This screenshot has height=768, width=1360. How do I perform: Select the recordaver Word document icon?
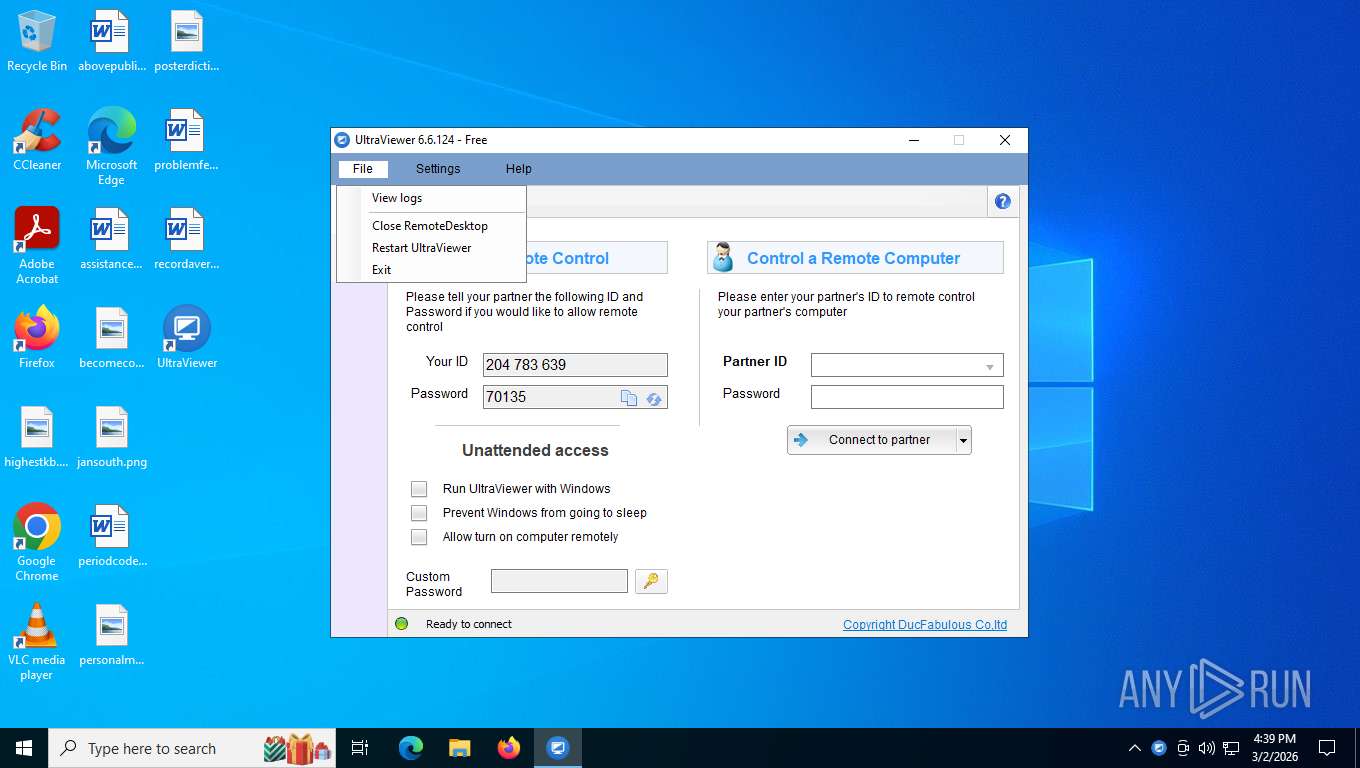tap(187, 238)
